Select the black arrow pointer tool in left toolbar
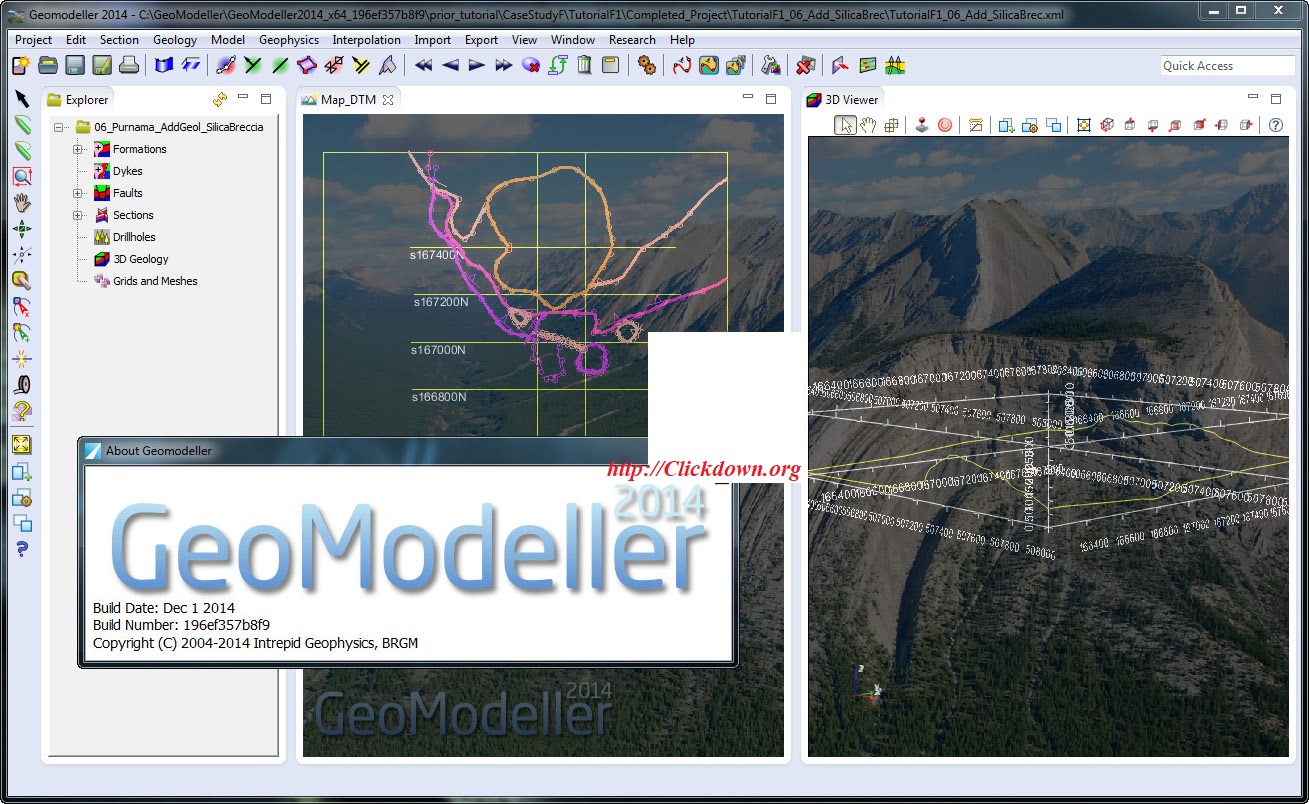This screenshot has width=1309, height=804. coord(21,98)
